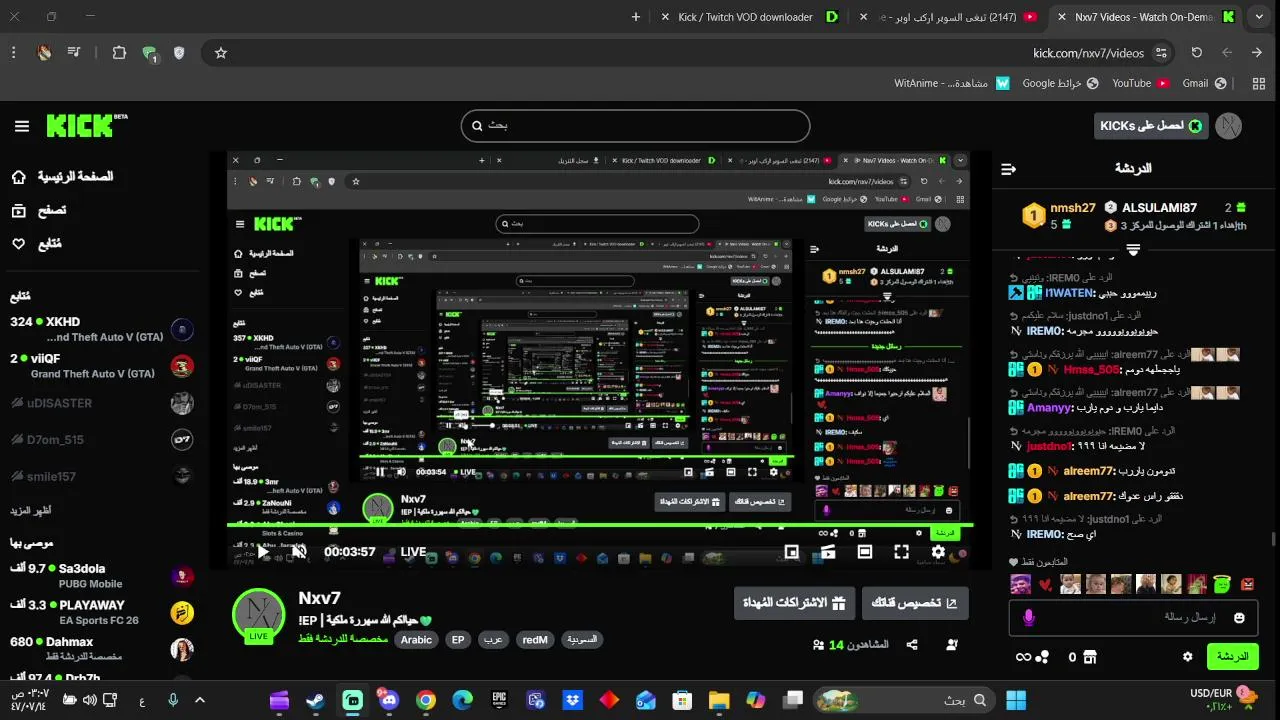
Task: Open the chat gift shop icon
Action: pos(1090,657)
